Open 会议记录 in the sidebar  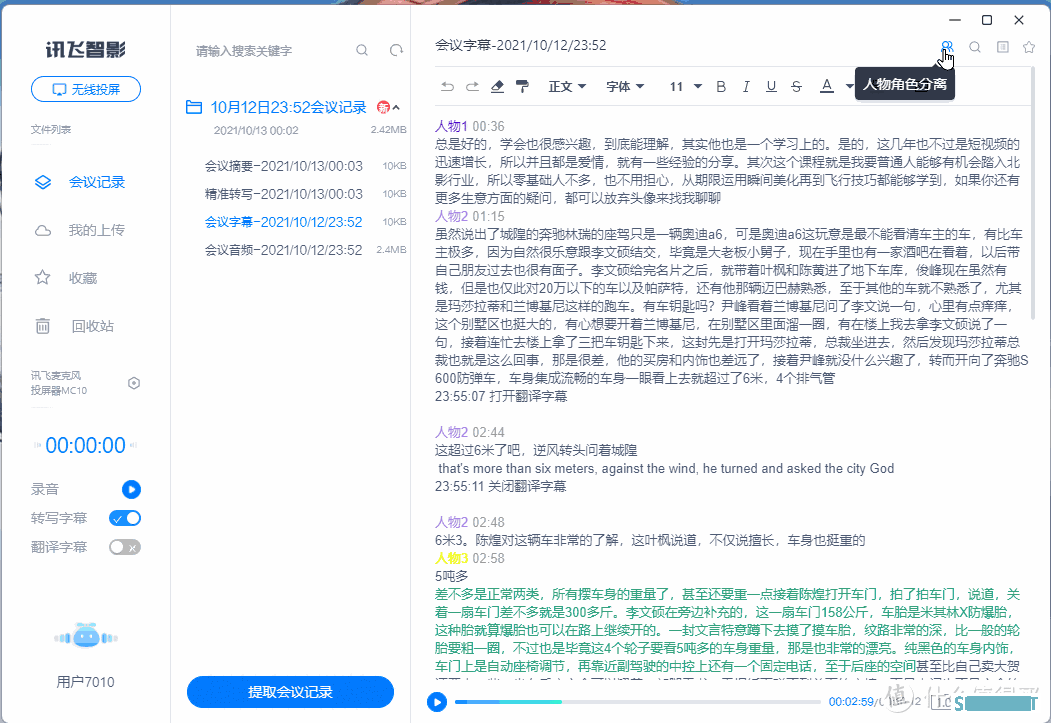coord(96,182)
